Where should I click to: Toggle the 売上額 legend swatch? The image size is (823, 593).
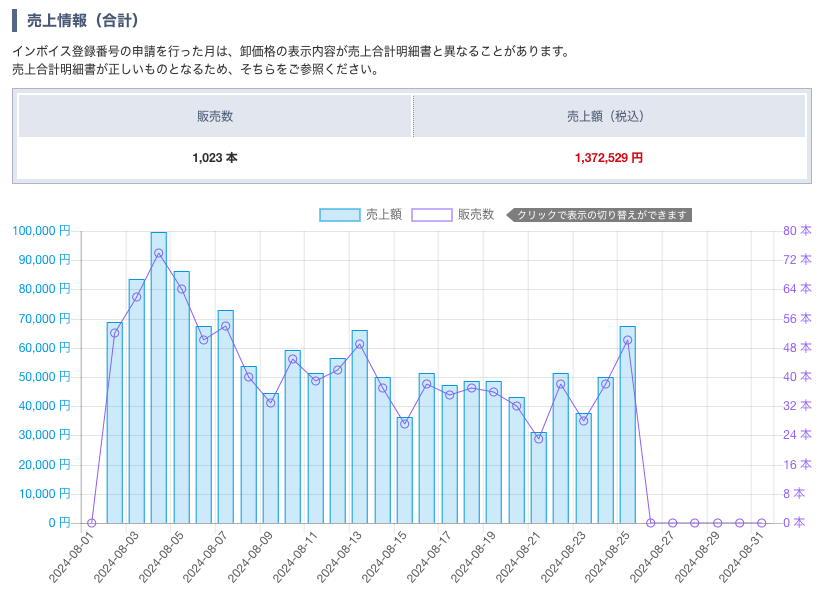(x=340, y=215)
